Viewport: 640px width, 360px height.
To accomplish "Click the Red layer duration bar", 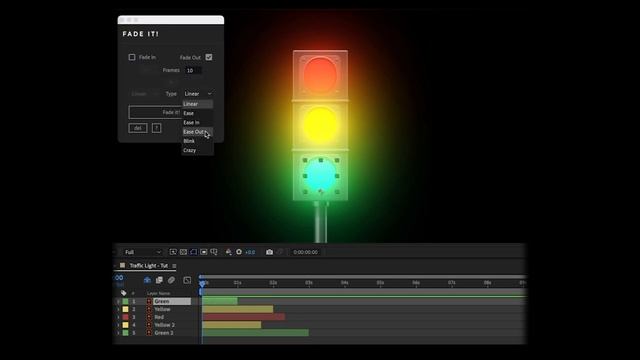I will pyautogui.click(x=244, y=317).
